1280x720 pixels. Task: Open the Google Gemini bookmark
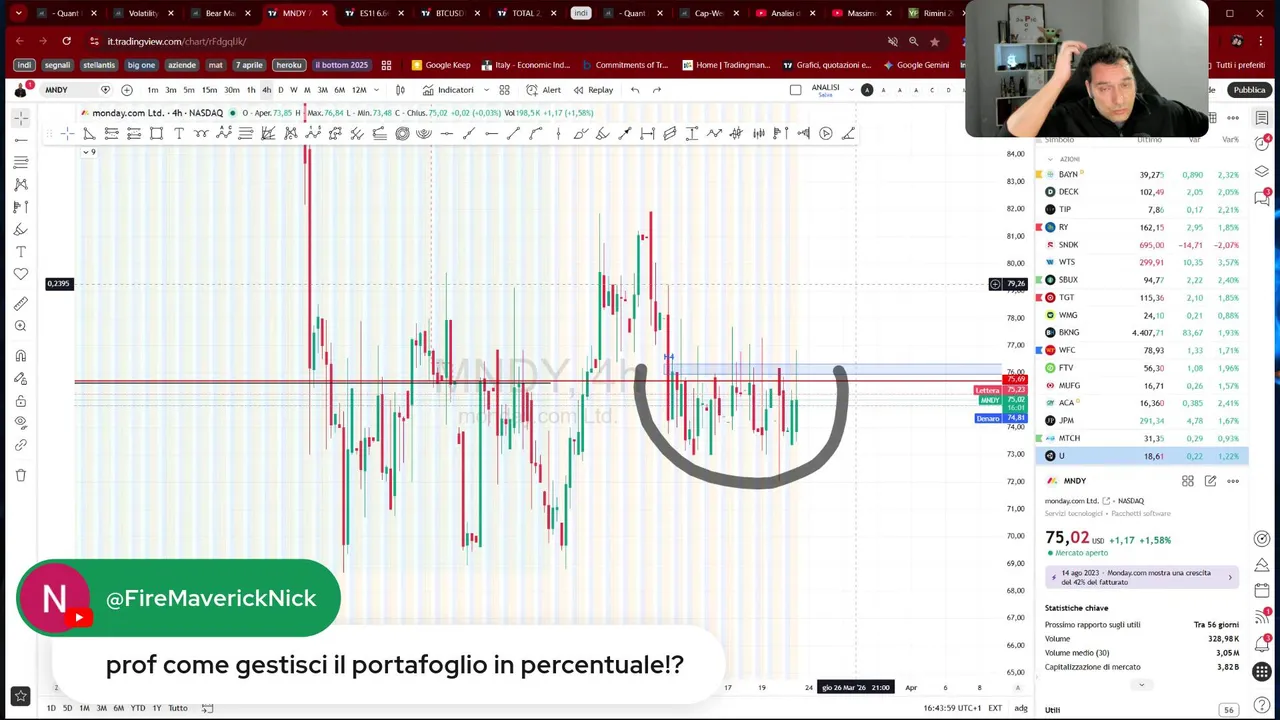(x=915, y=65)
